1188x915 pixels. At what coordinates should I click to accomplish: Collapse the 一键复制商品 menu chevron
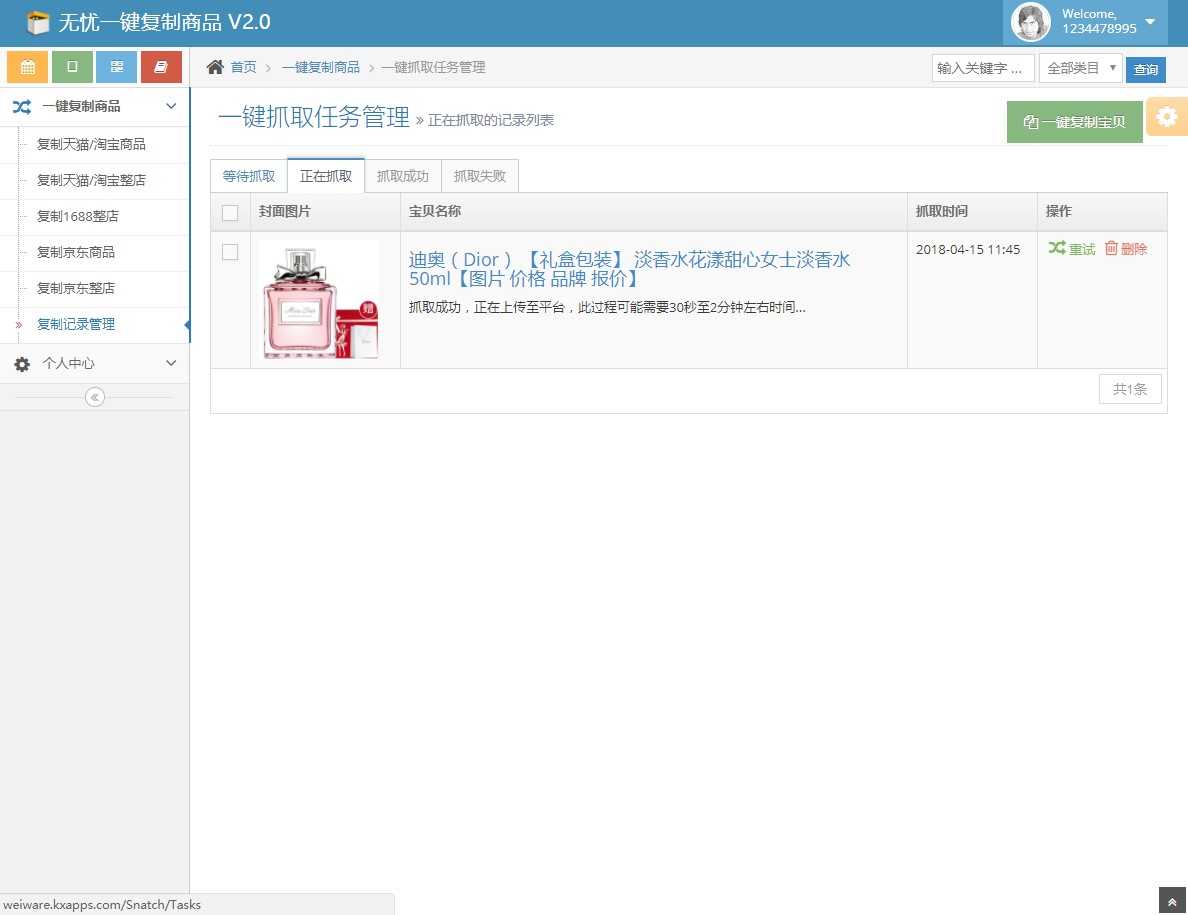(171, 106)
